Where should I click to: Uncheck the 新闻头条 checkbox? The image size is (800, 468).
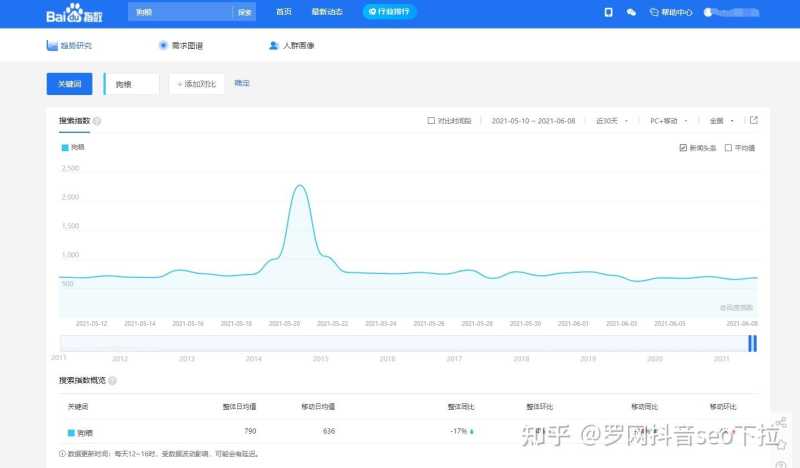coord(683,148)
